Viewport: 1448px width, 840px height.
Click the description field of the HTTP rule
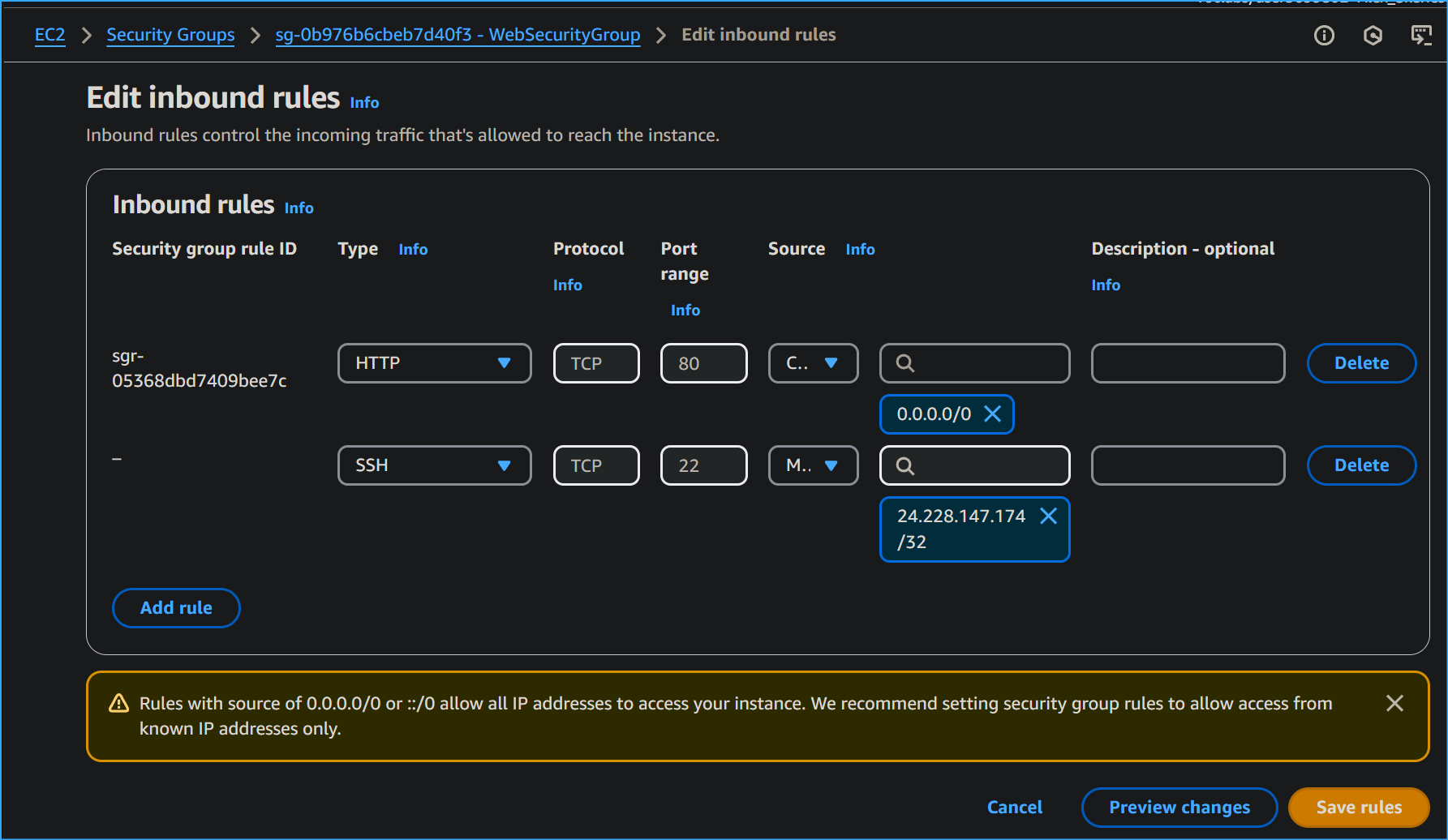click(x=1188, y=362)
